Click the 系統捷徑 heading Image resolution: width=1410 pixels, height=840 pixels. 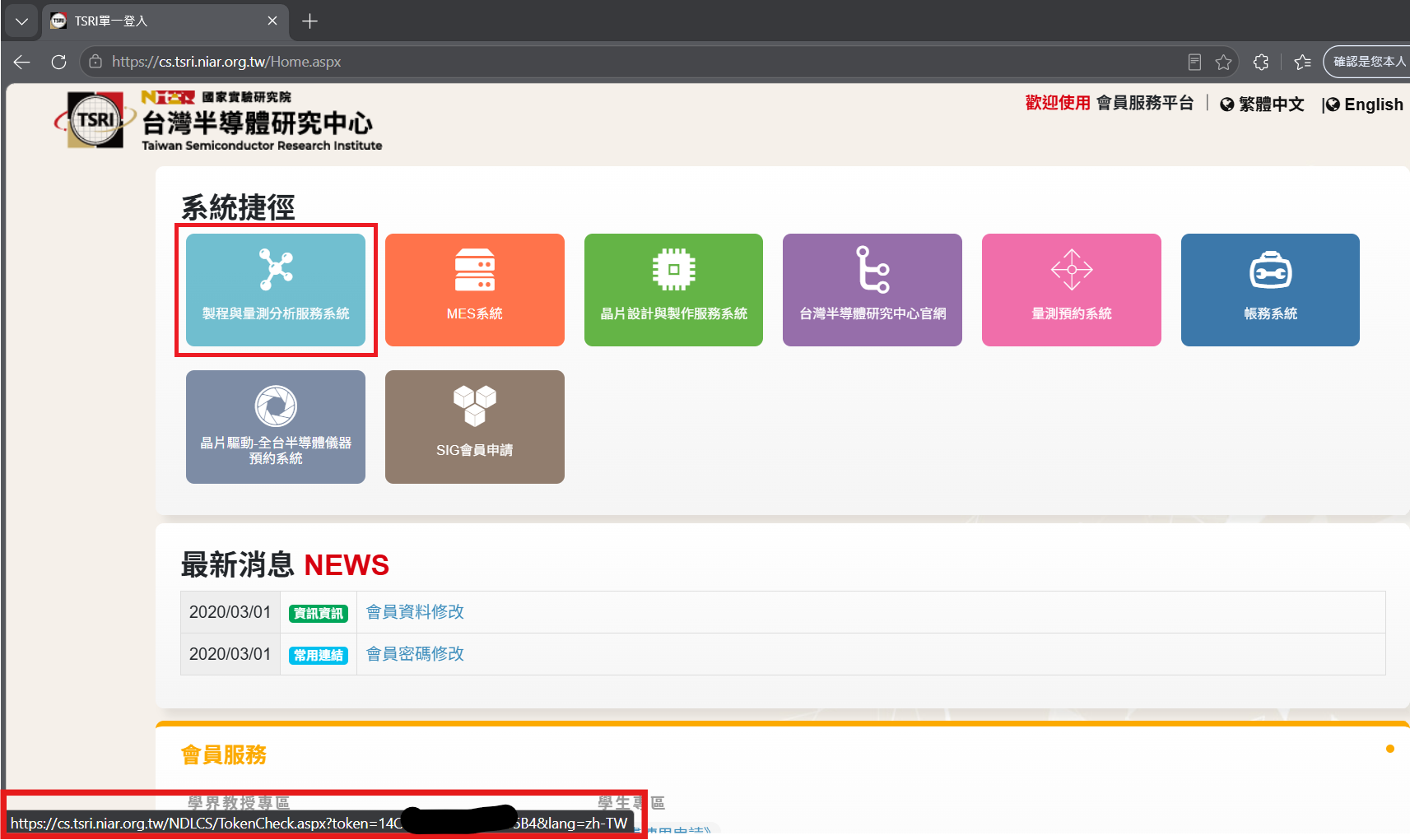(x=238, y=207)
